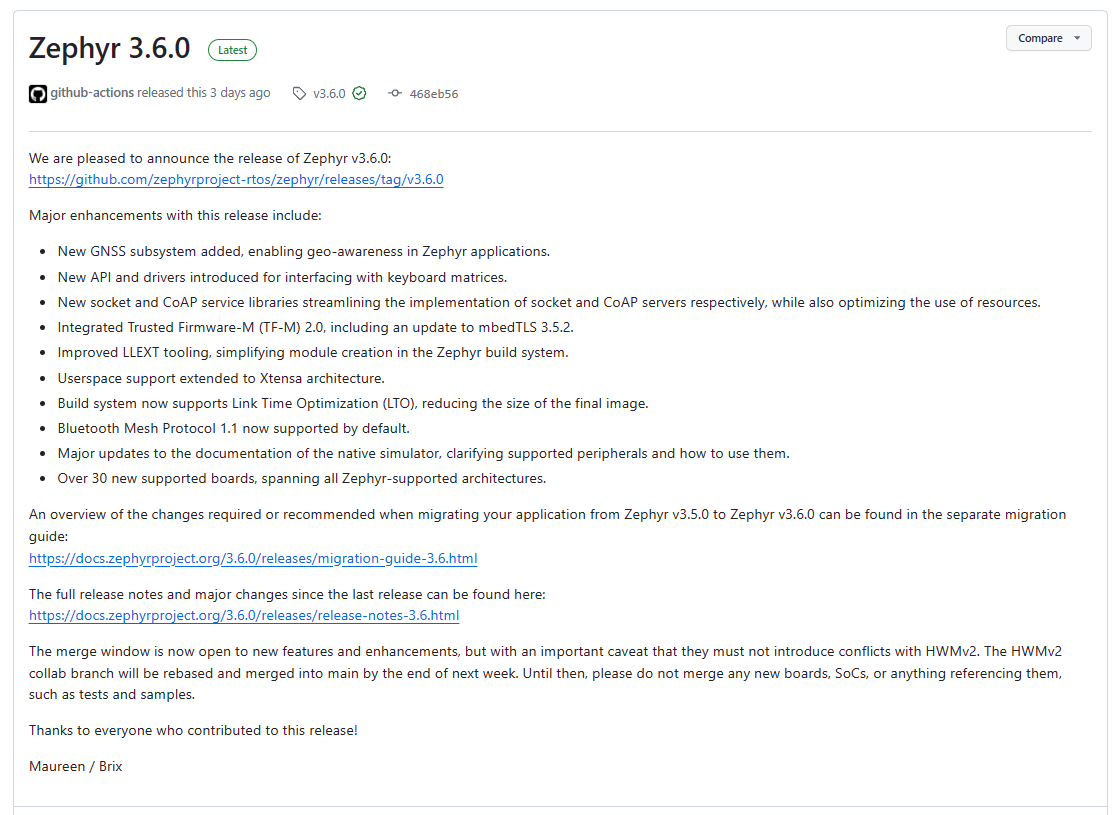Open the Zephyr 3.6.0 release title

[x=110, y=48]
